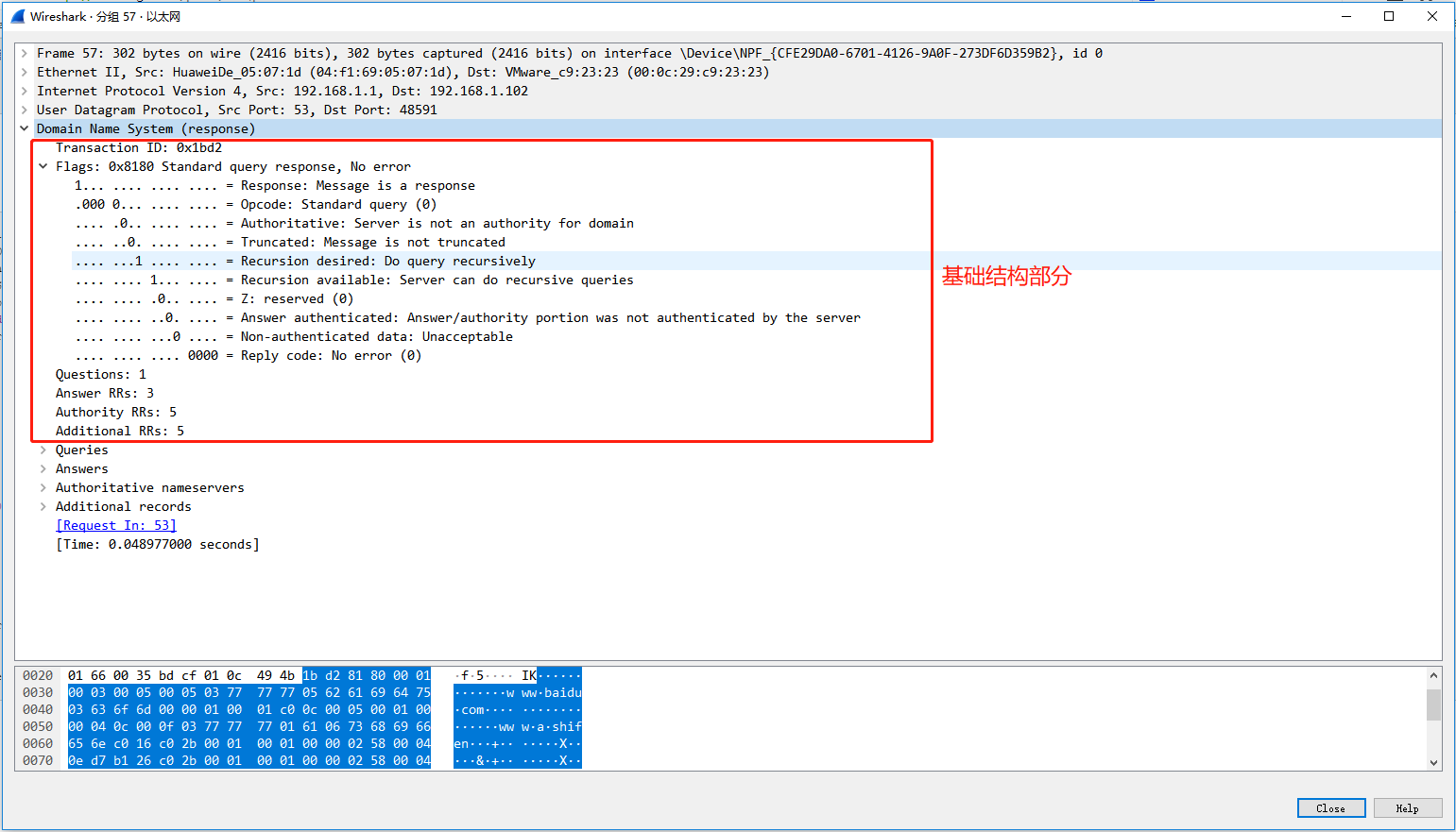Select the Recursion desired row
The image size is (1456, 832).
coord(305,262)
